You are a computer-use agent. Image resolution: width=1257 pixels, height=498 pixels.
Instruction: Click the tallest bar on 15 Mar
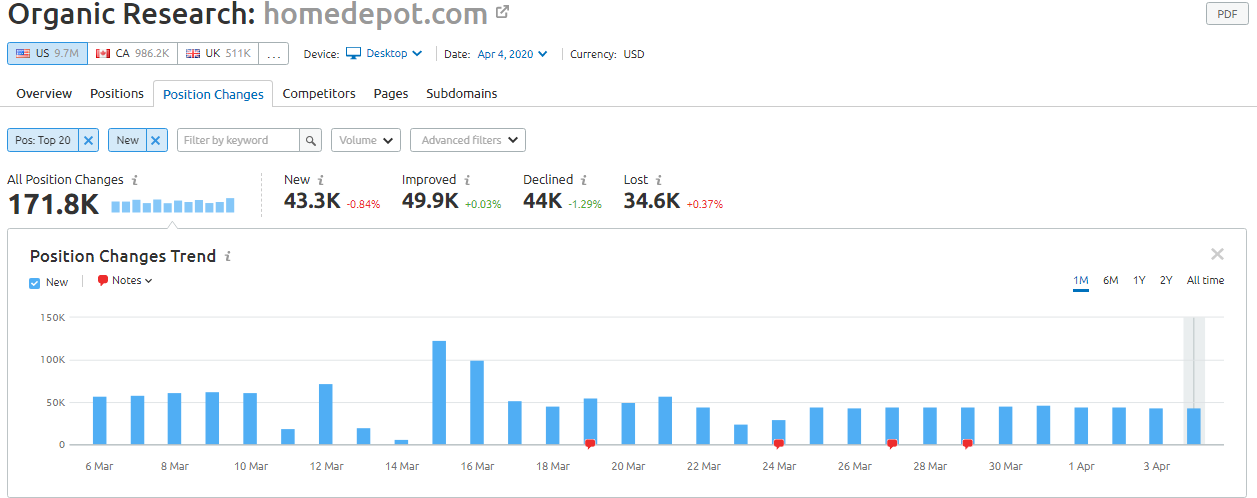pyautogui.click(x=439, y=392)
